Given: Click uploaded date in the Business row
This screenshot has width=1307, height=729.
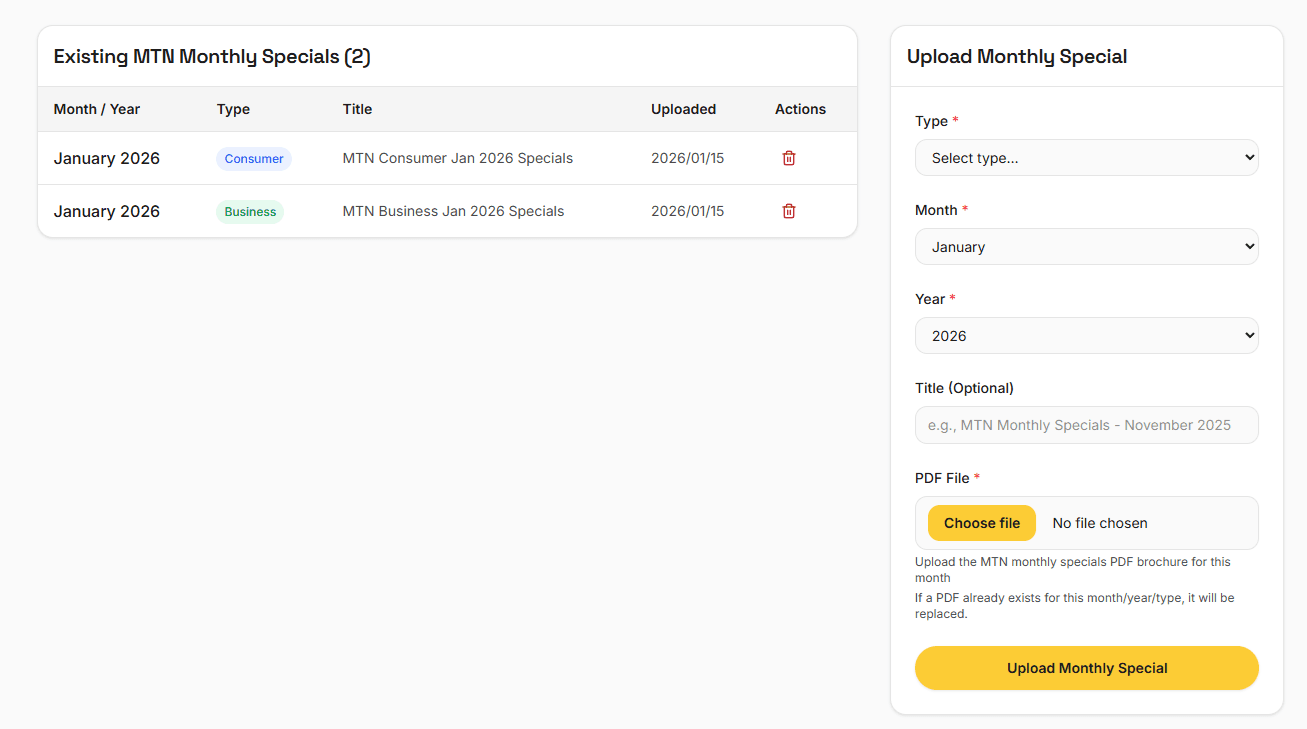Looking at the screenshot, I should click(x=687, y=211).
